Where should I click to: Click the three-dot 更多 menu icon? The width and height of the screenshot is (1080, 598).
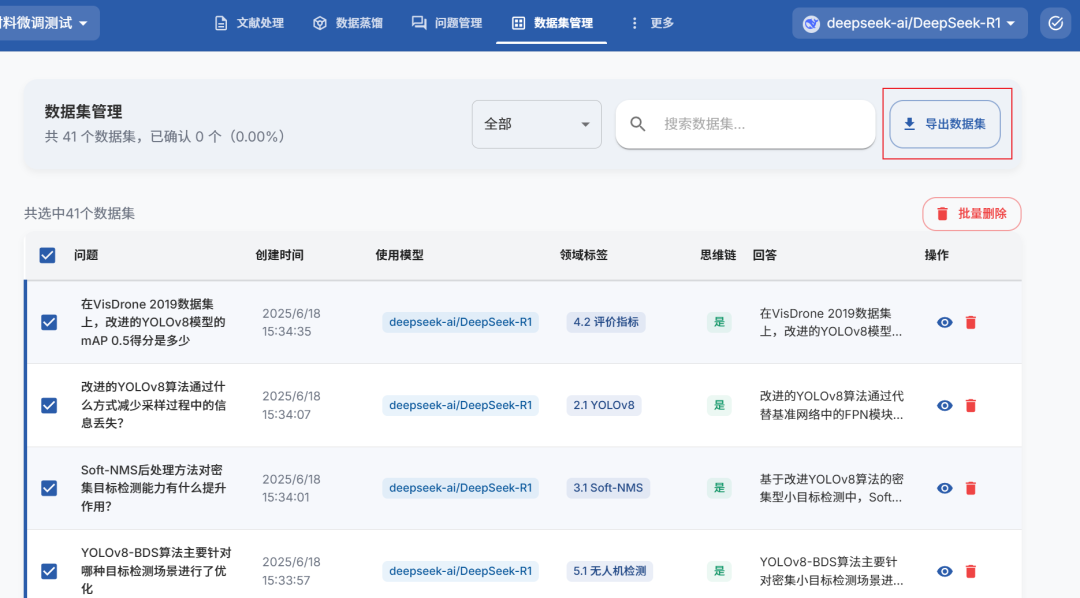point(635,22)
